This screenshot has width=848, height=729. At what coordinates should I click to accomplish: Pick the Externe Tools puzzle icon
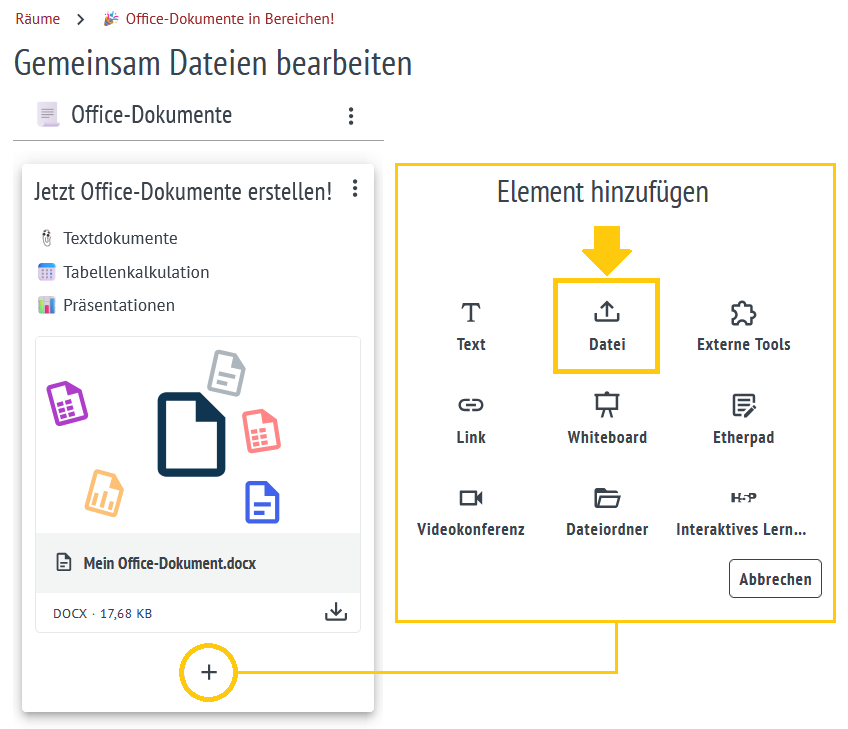click(743, 314)
